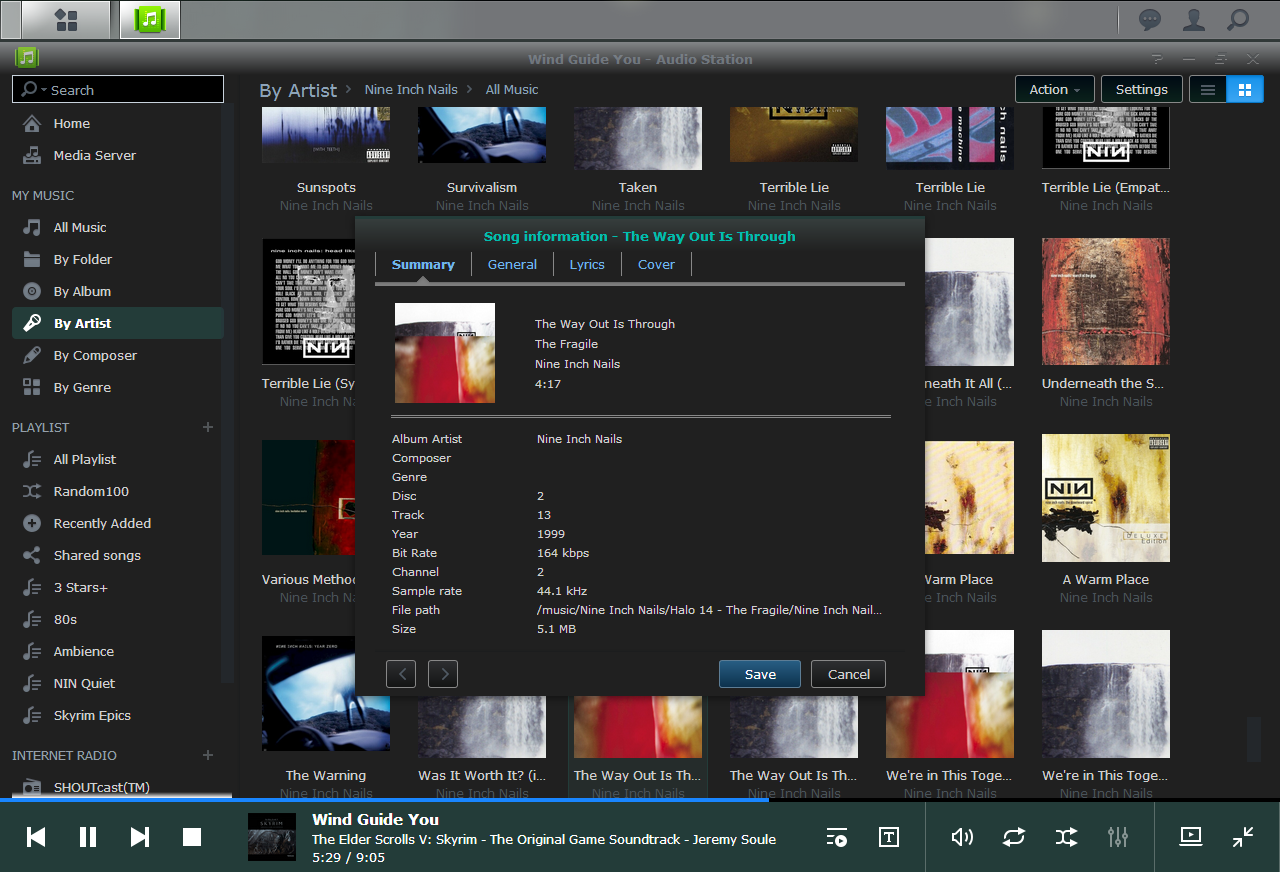Open the DSM search magnifier icon
Screen dimensions: 1280x872
coord(1238,19)
